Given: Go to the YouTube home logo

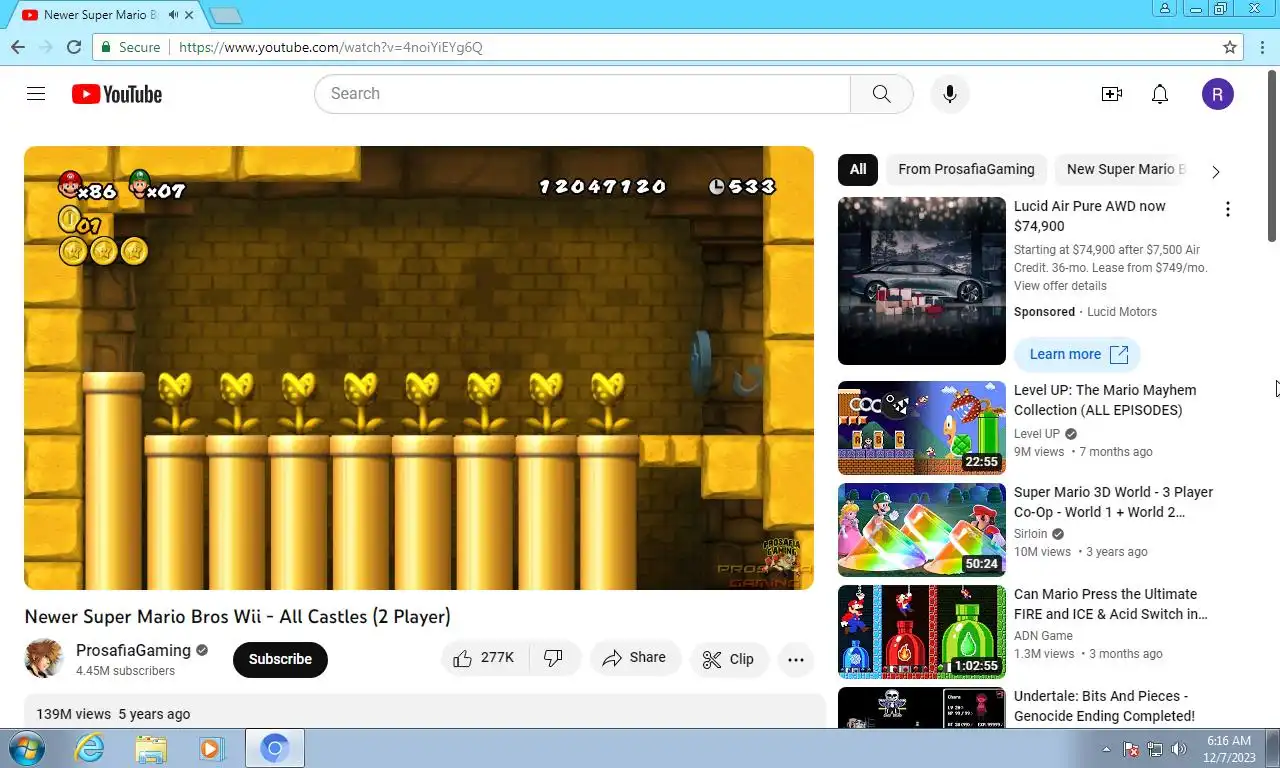Looking at the screenshot, I should point(117,94).
